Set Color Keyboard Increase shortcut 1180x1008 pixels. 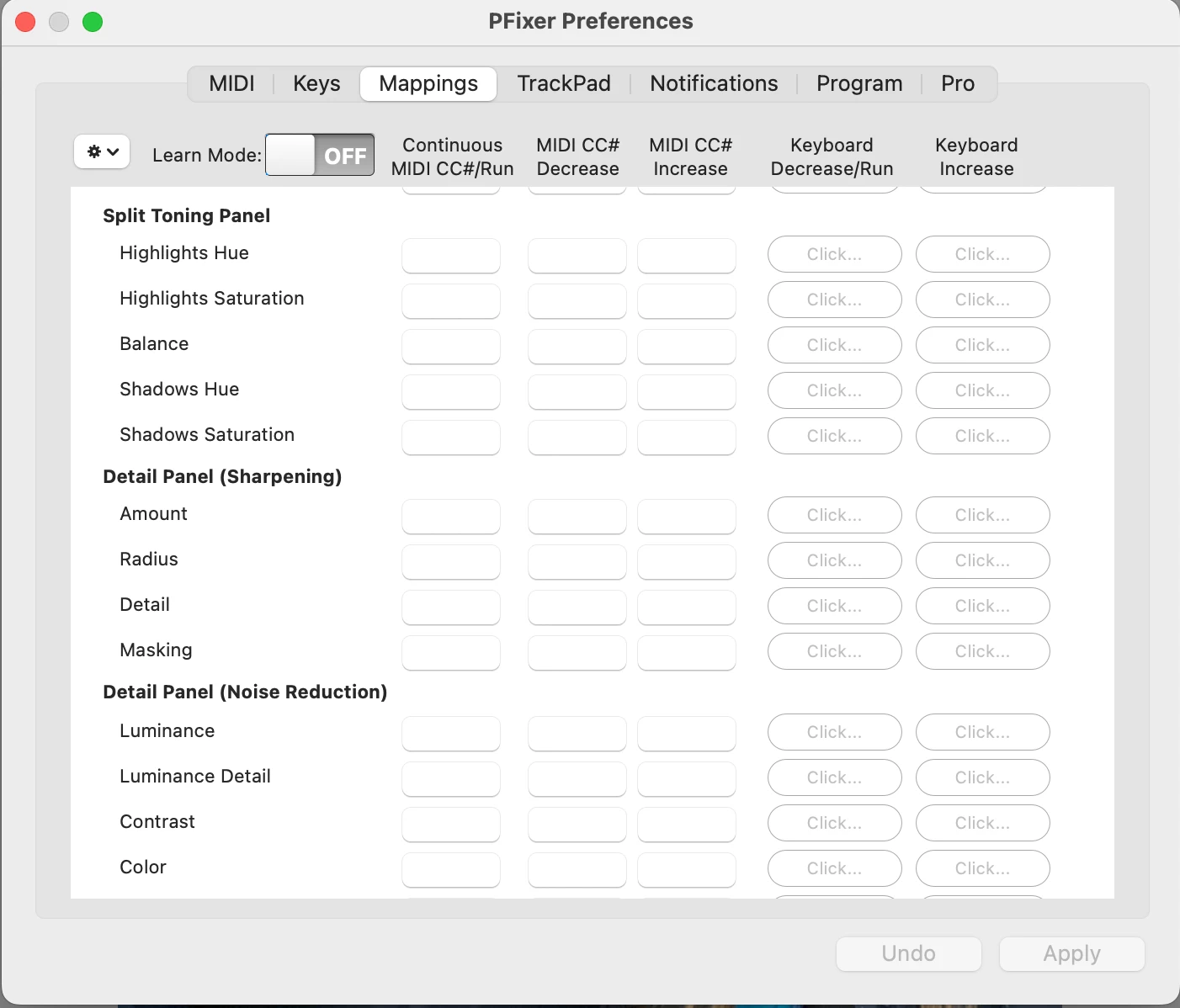tap(983, 868)
